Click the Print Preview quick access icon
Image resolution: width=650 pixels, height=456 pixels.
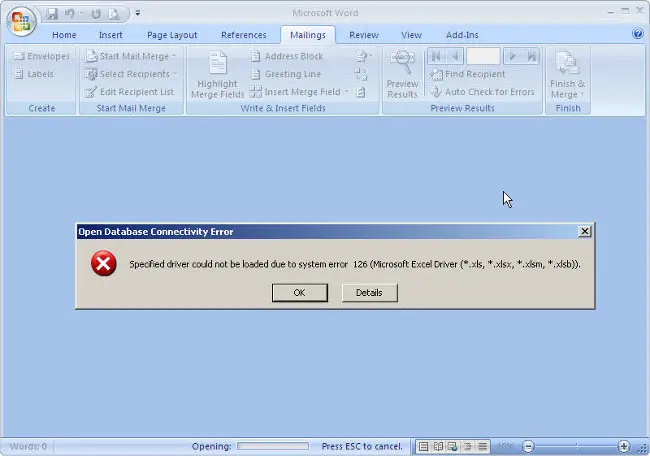[x=114, y=14]
